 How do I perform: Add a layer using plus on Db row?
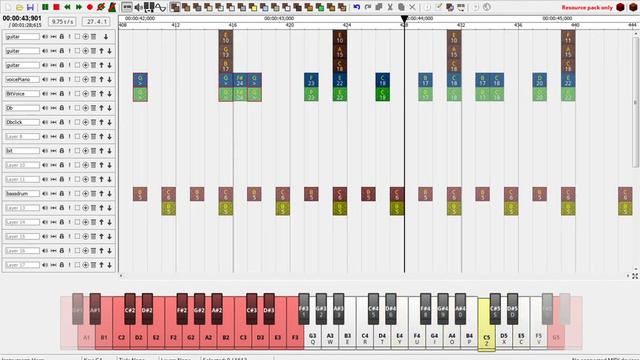point(85,108)
